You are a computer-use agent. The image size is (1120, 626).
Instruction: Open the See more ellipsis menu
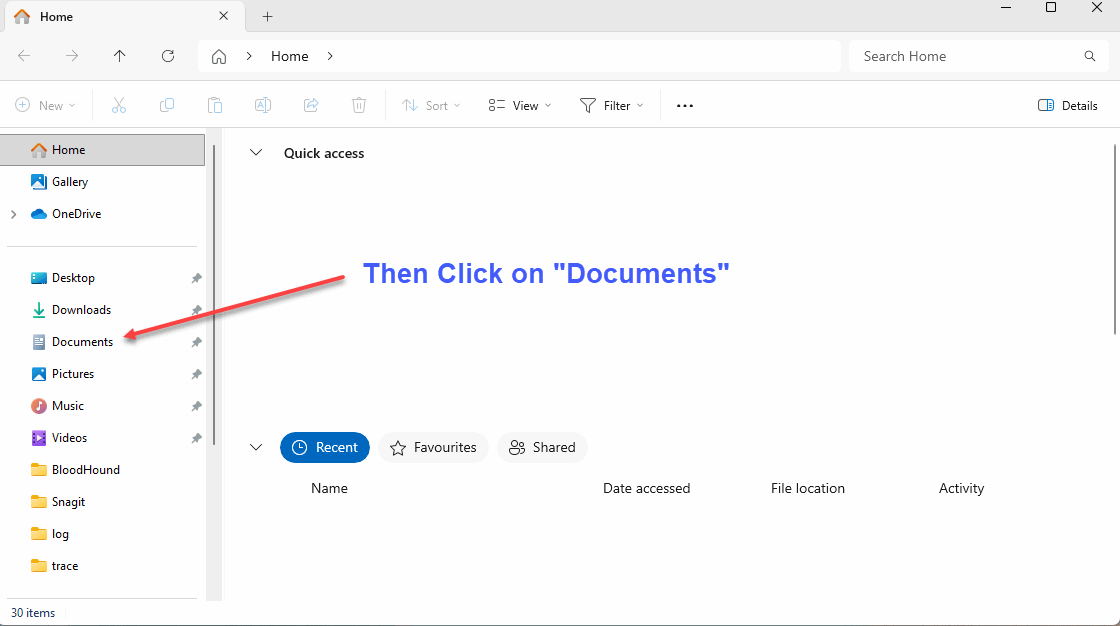pyautogui.click(x=685, y=105)
